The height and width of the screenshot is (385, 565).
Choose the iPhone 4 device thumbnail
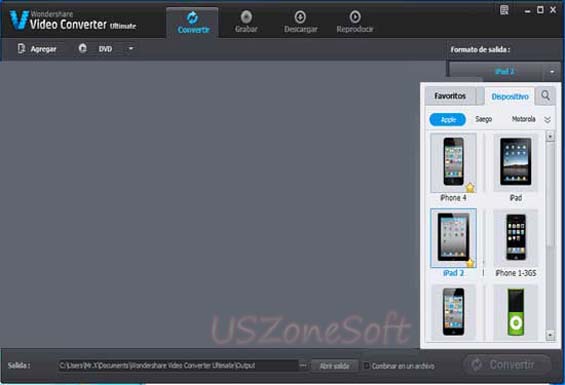[x=453, y=163]
